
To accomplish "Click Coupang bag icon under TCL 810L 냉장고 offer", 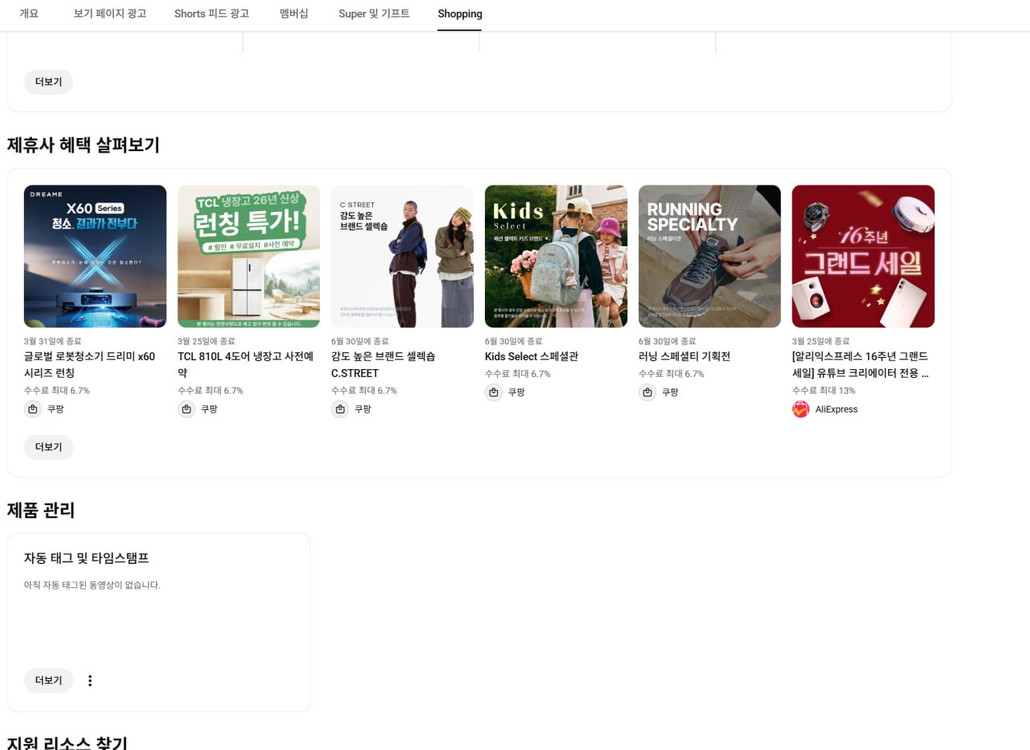I will pos(187,409).
